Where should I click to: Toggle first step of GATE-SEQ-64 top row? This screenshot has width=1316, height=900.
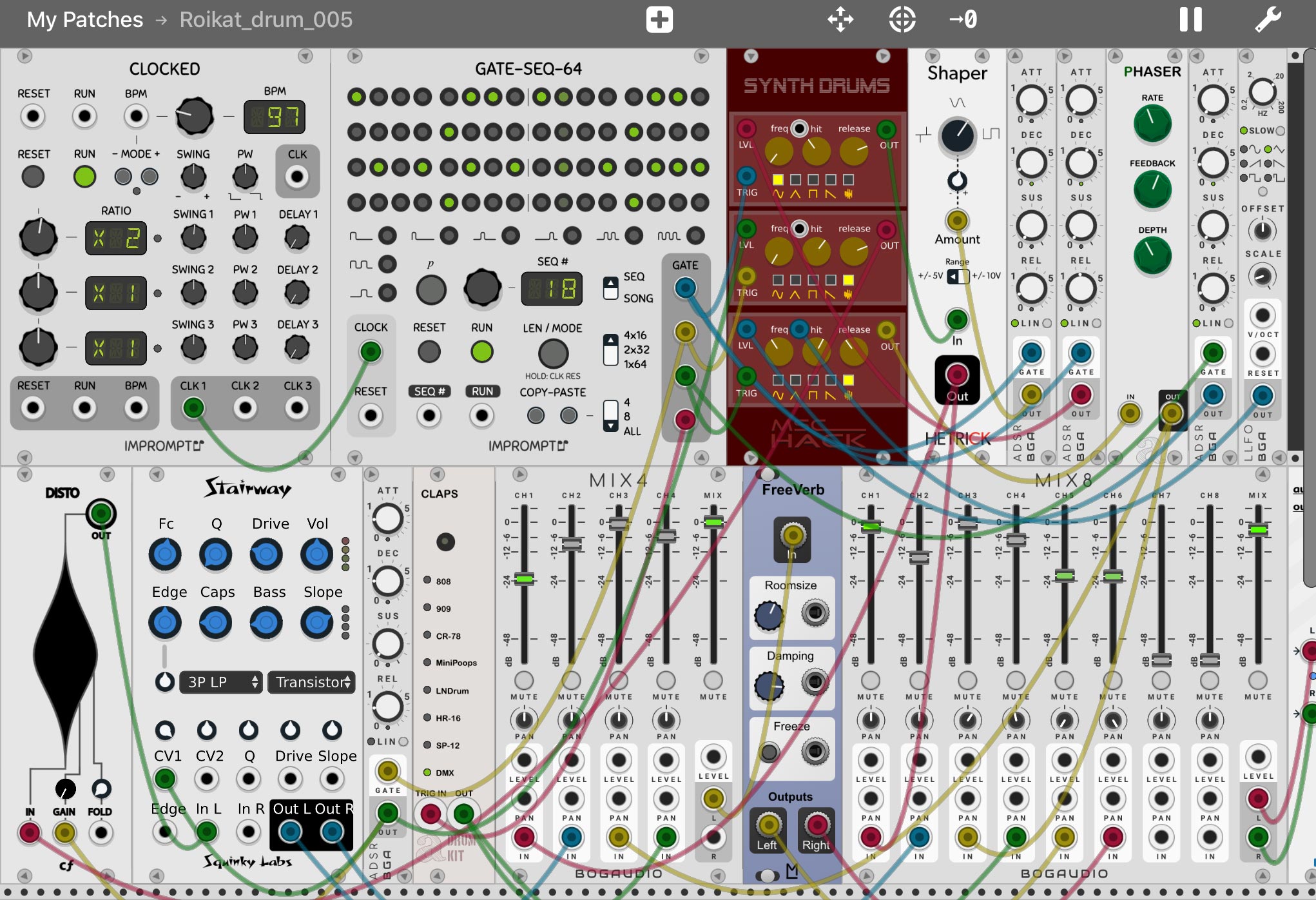coord(356,97)
